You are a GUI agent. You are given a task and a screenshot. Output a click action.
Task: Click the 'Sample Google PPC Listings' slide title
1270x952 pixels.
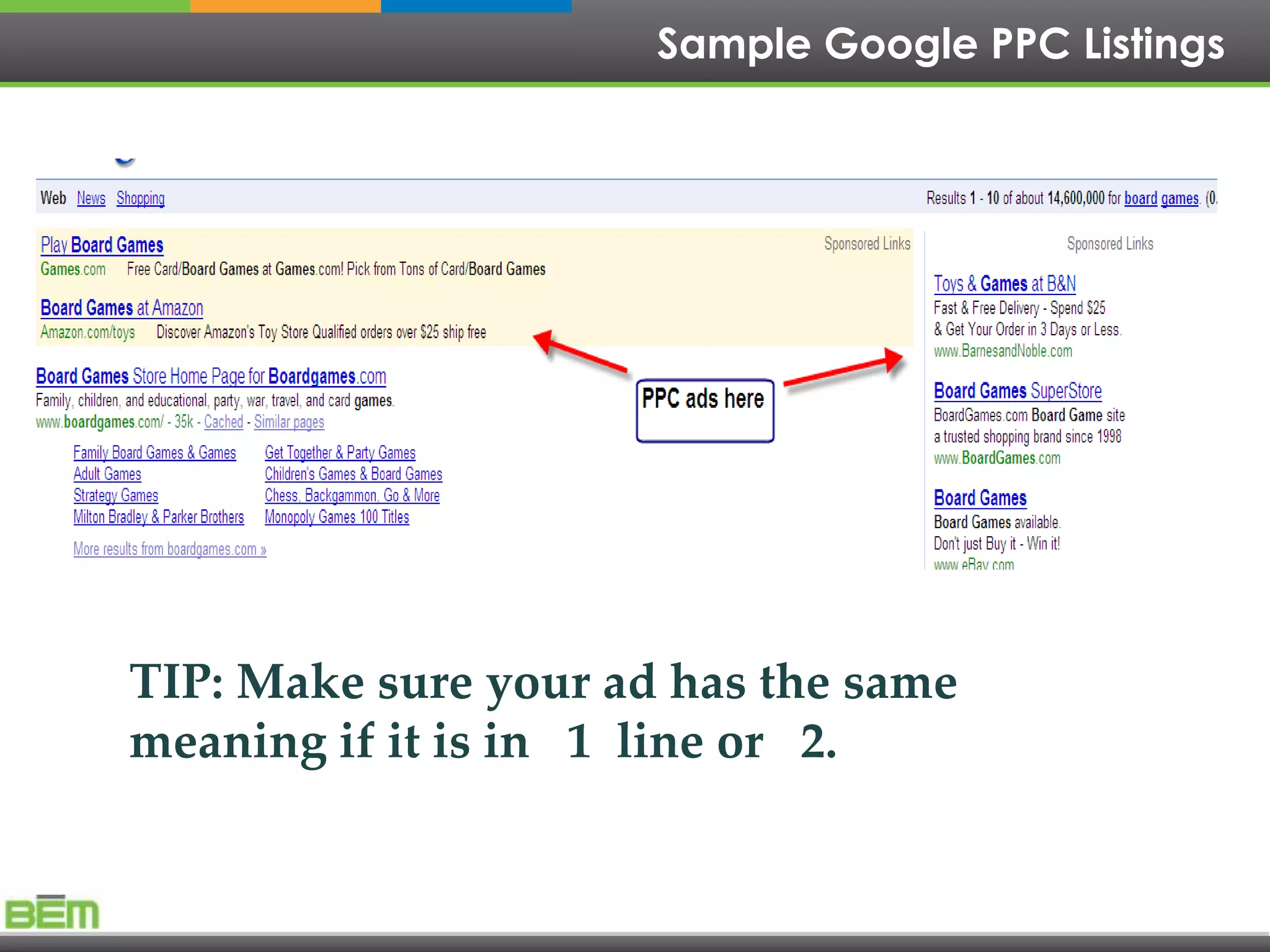coord(940,44)
